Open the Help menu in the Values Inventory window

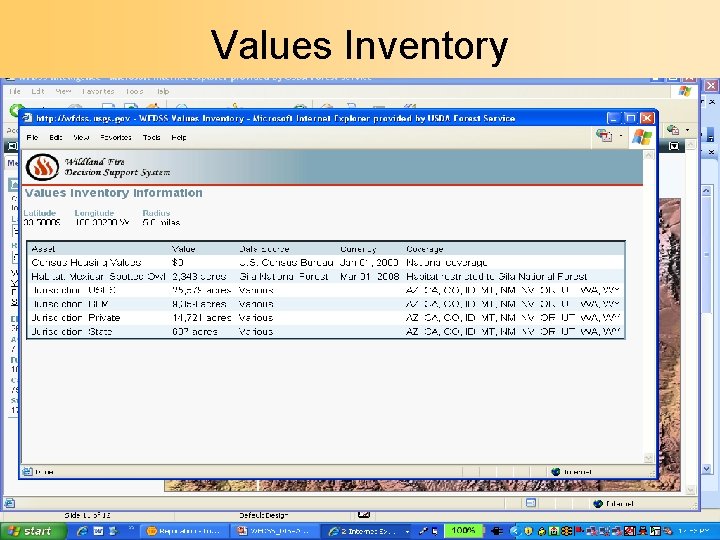(179, 137)
